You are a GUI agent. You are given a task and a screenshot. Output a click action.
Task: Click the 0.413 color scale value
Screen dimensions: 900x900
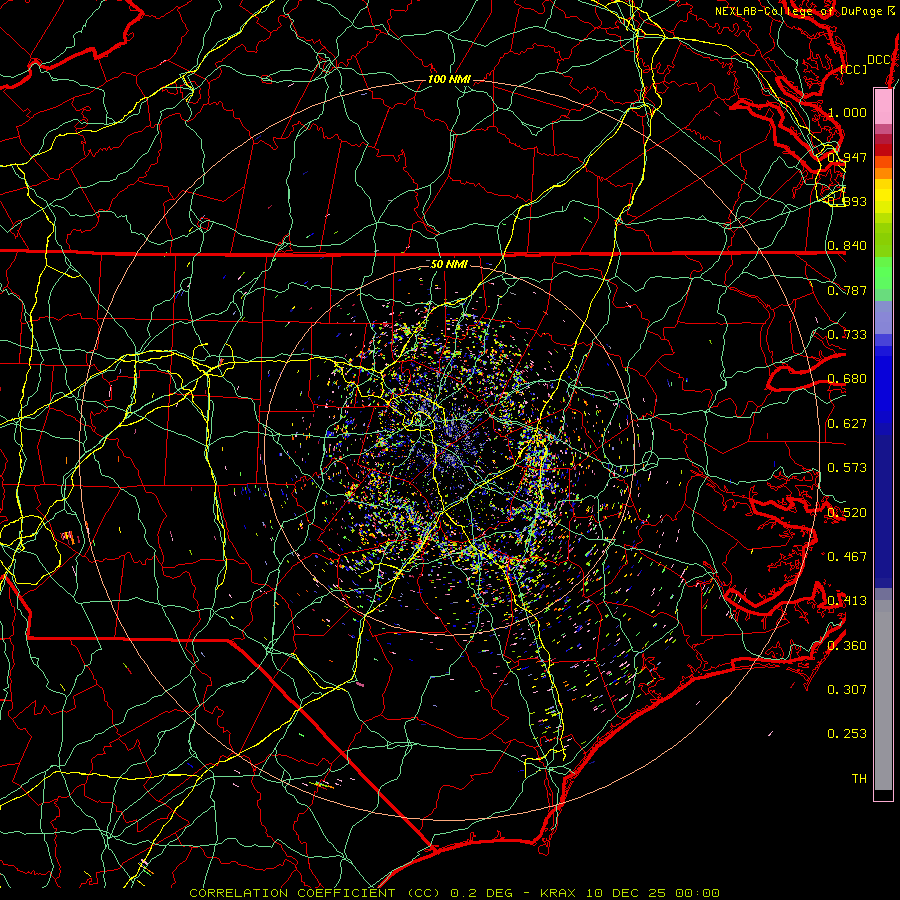[x=847, y=601]
